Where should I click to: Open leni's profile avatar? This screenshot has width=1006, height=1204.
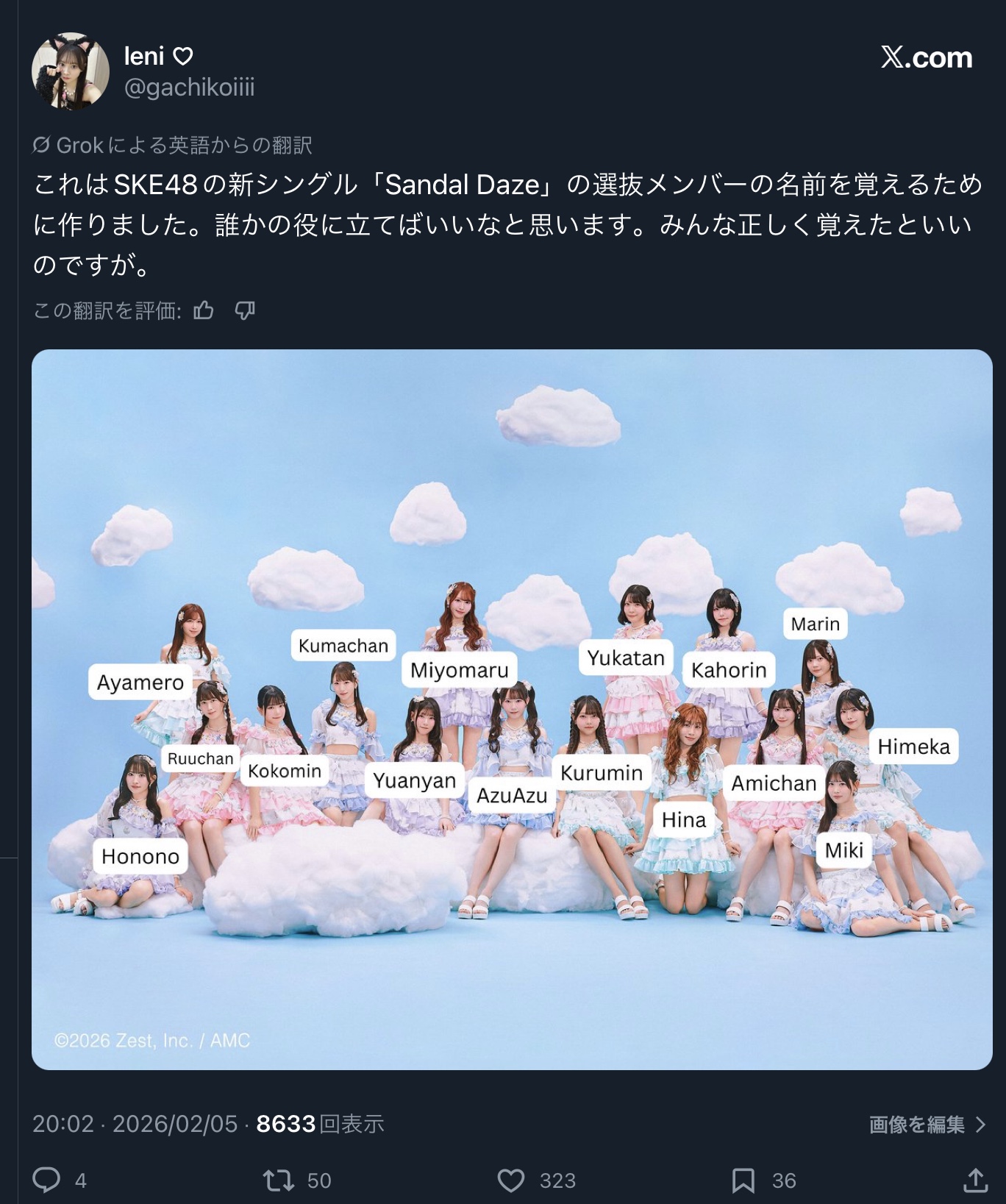[71, 71]
